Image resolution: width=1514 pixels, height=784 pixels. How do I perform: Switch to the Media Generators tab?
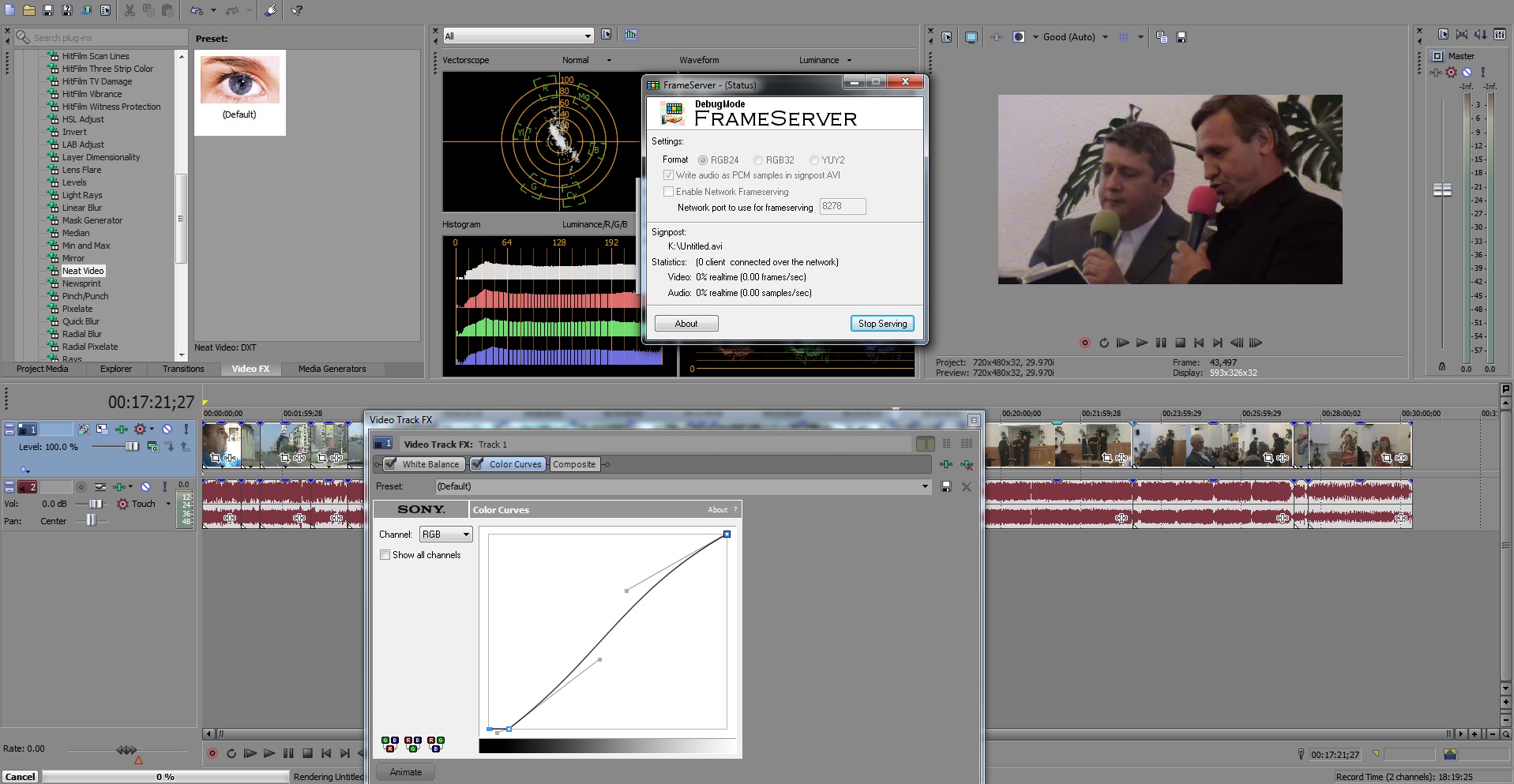pos(332,369)
